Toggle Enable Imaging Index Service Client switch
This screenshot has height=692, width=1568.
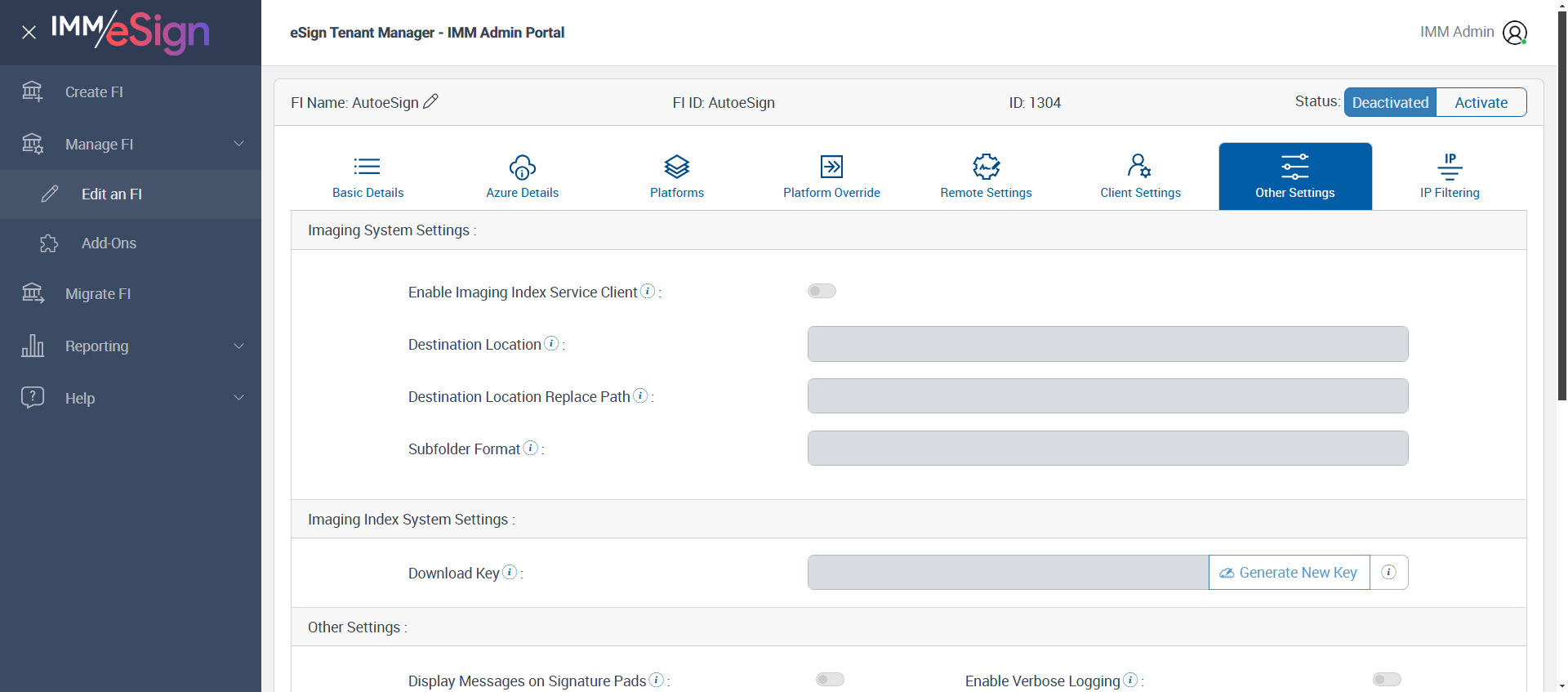pos(822,292)
